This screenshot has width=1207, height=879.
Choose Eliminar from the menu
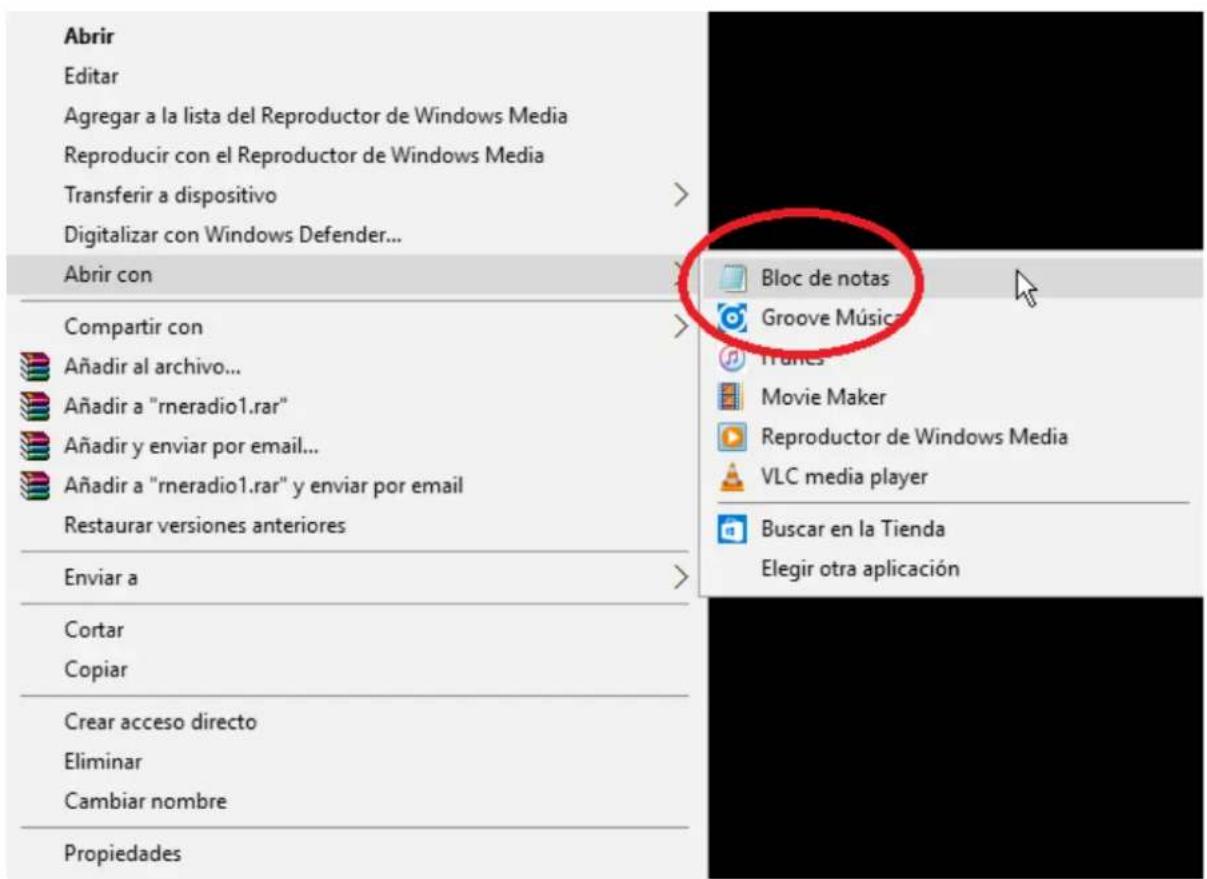point(103,762)
